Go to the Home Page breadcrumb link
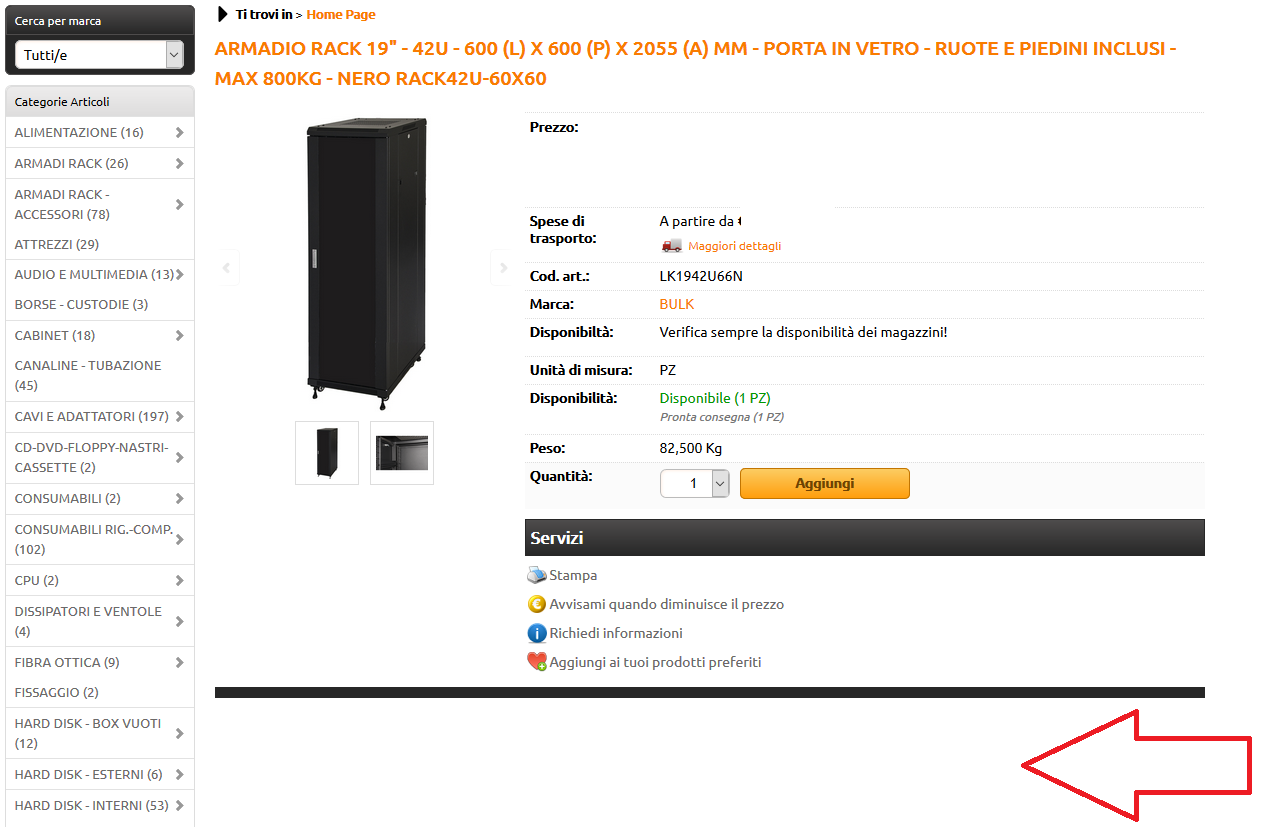Viewport: 1283px width, 827px height. tap(341, 14)
